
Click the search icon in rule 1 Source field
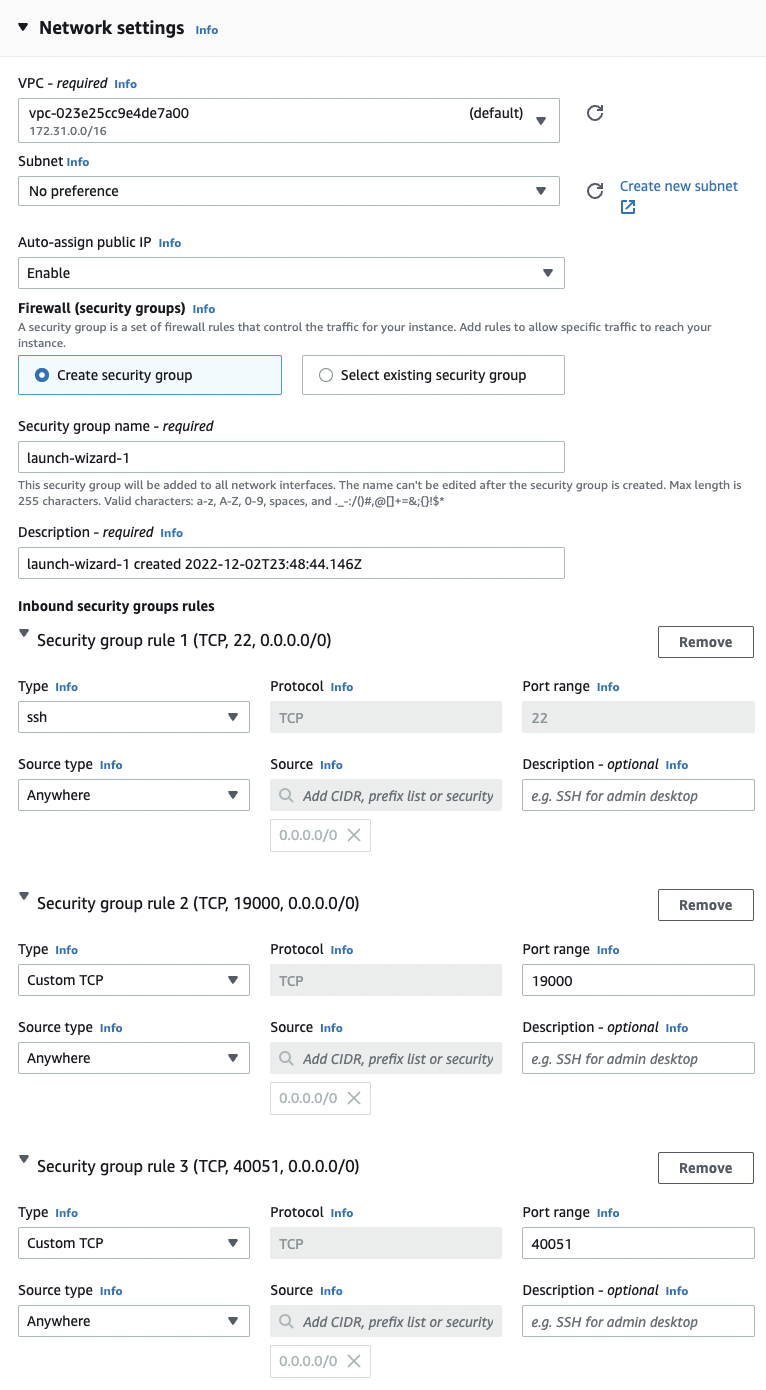point(286,796)
